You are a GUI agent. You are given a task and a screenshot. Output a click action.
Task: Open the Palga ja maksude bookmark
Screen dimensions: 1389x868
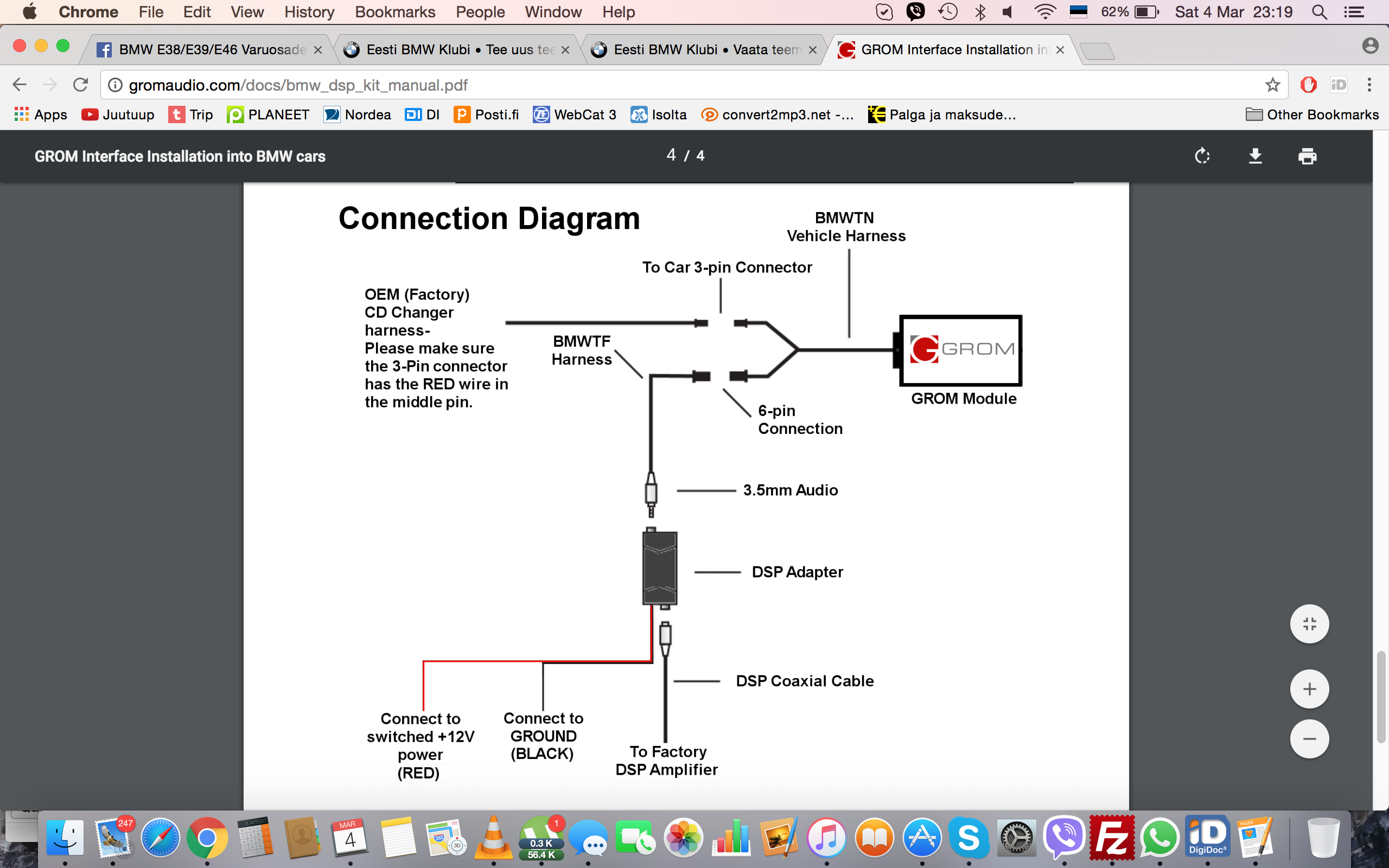(942, 115)
